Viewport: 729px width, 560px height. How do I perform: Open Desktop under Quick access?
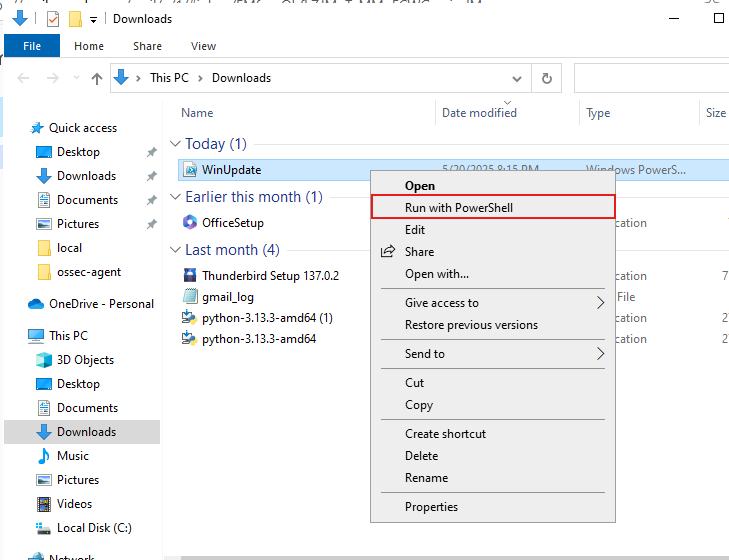78,152
